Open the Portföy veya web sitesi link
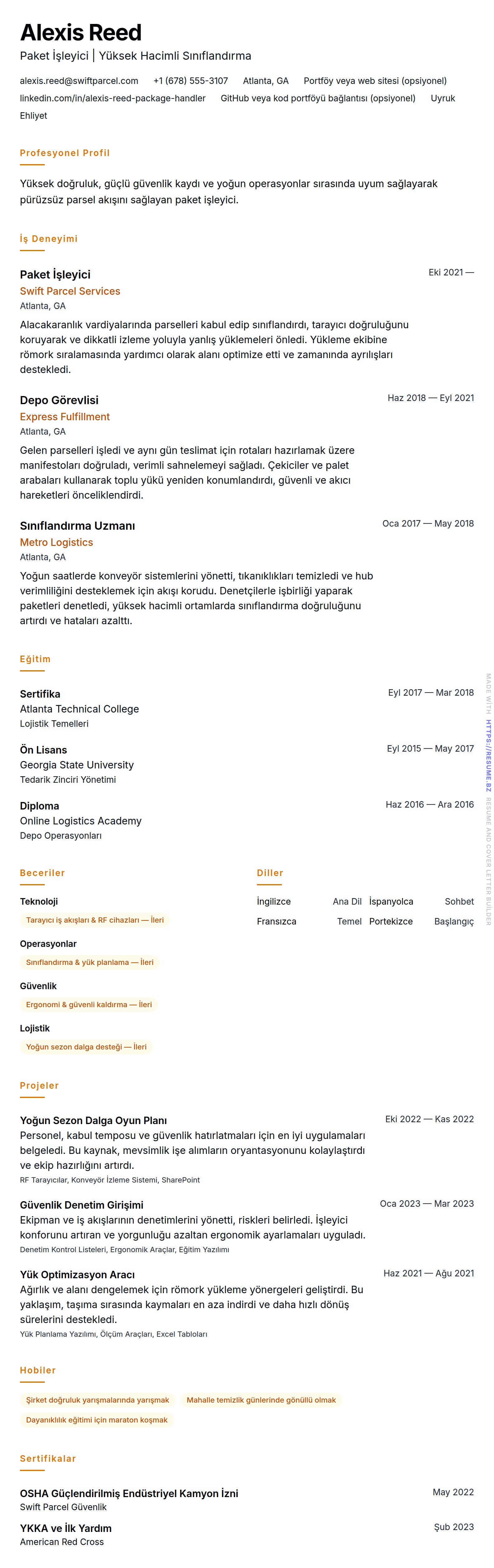 (x=375, y=81)
